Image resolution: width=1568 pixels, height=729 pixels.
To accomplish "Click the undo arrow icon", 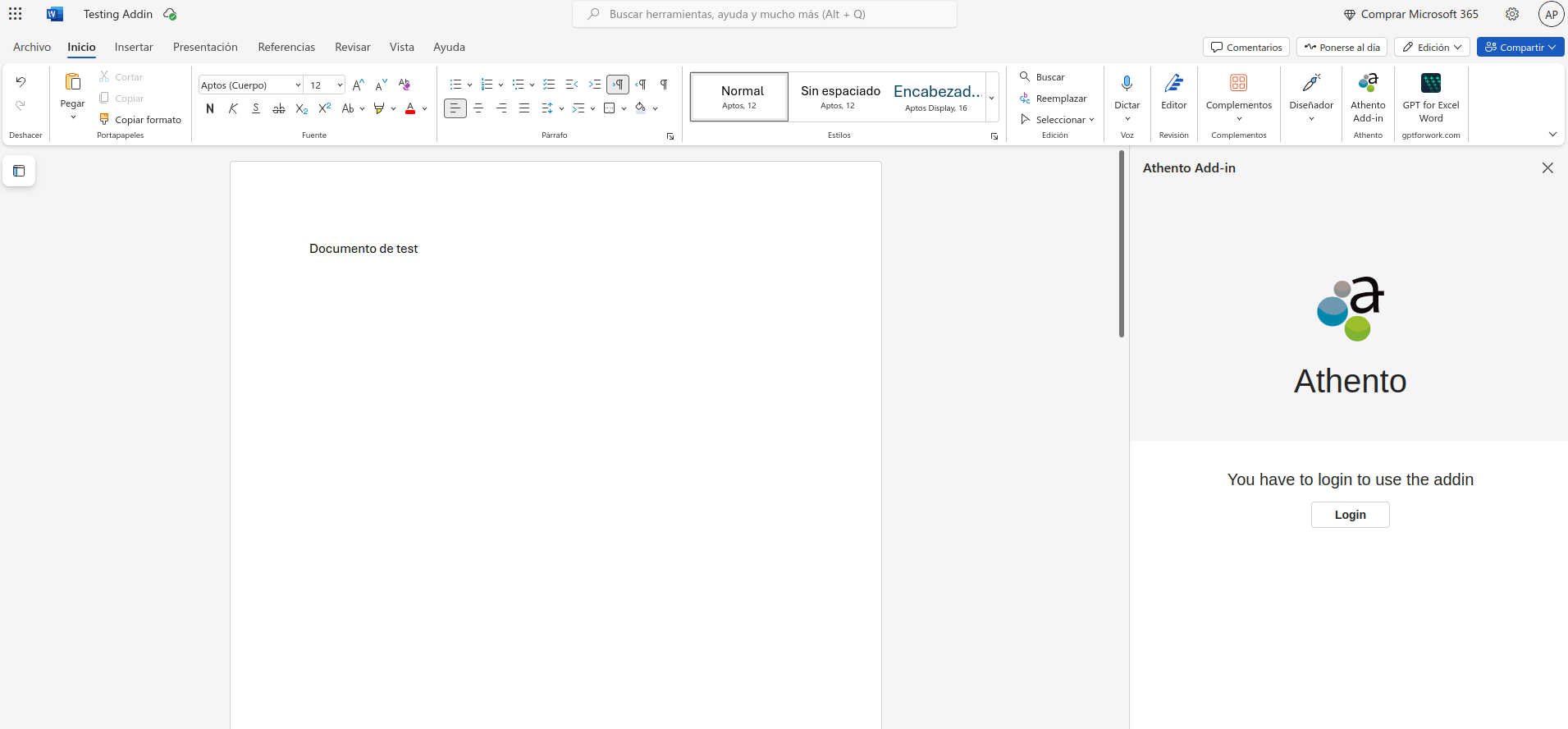I will click(21, 82).
